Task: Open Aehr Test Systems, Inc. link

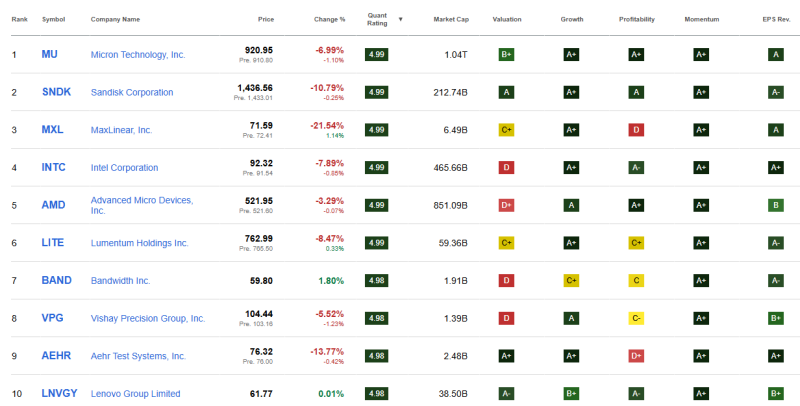Action: (x=138, y=356)
